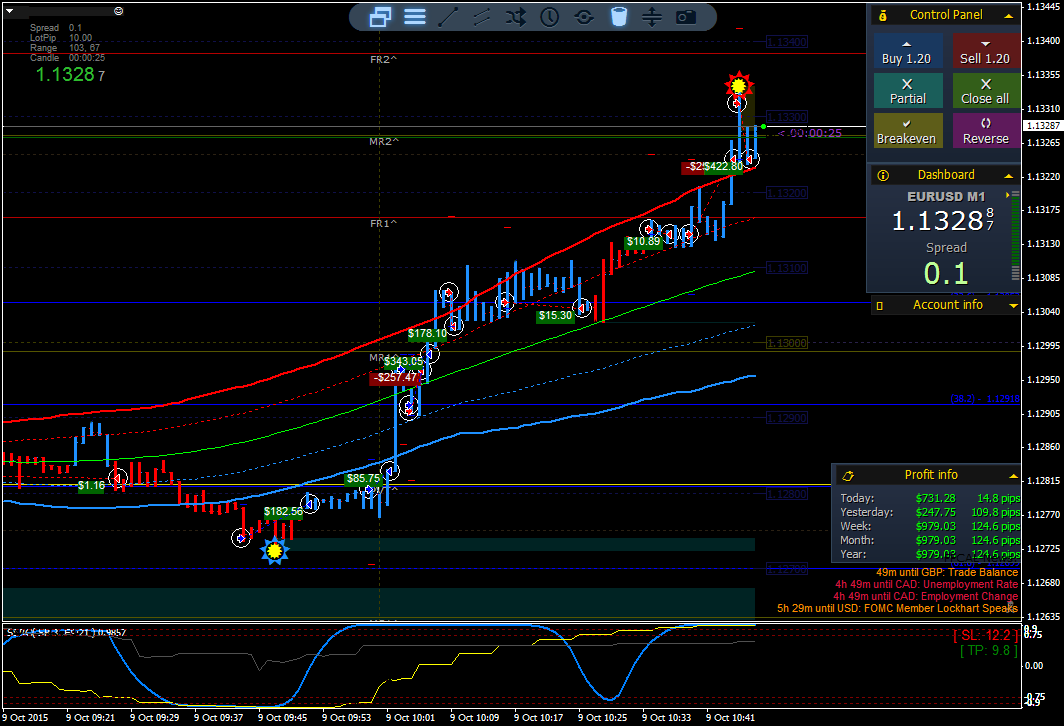The image size is (1064, 726).
Task: Click the (38.2) - 1.12918 Fibonacci label
Action: [x=985, y=399]
